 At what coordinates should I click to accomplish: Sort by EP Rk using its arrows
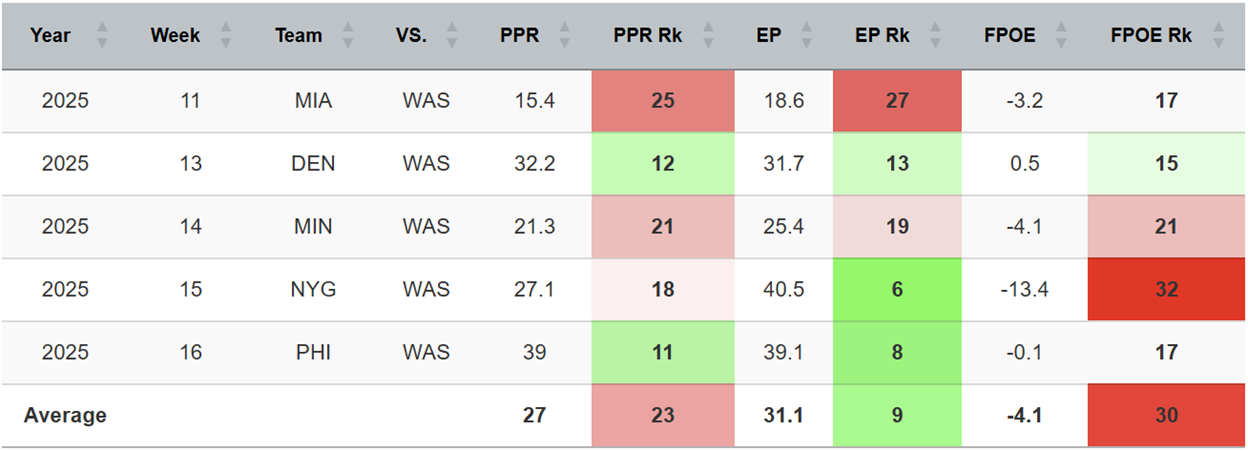pyautogui.click(x=935, y=36)
